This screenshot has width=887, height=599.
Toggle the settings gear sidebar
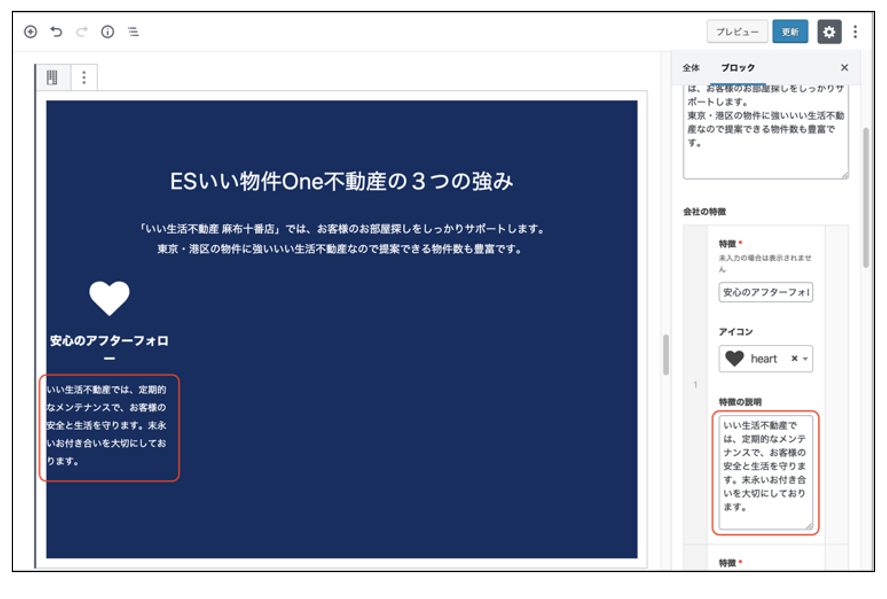[x=829, y=32]
